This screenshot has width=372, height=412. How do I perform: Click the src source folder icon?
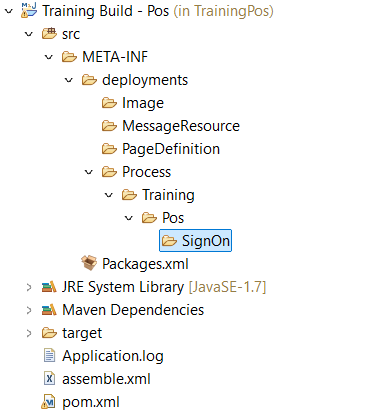click(x=49, y=34)
